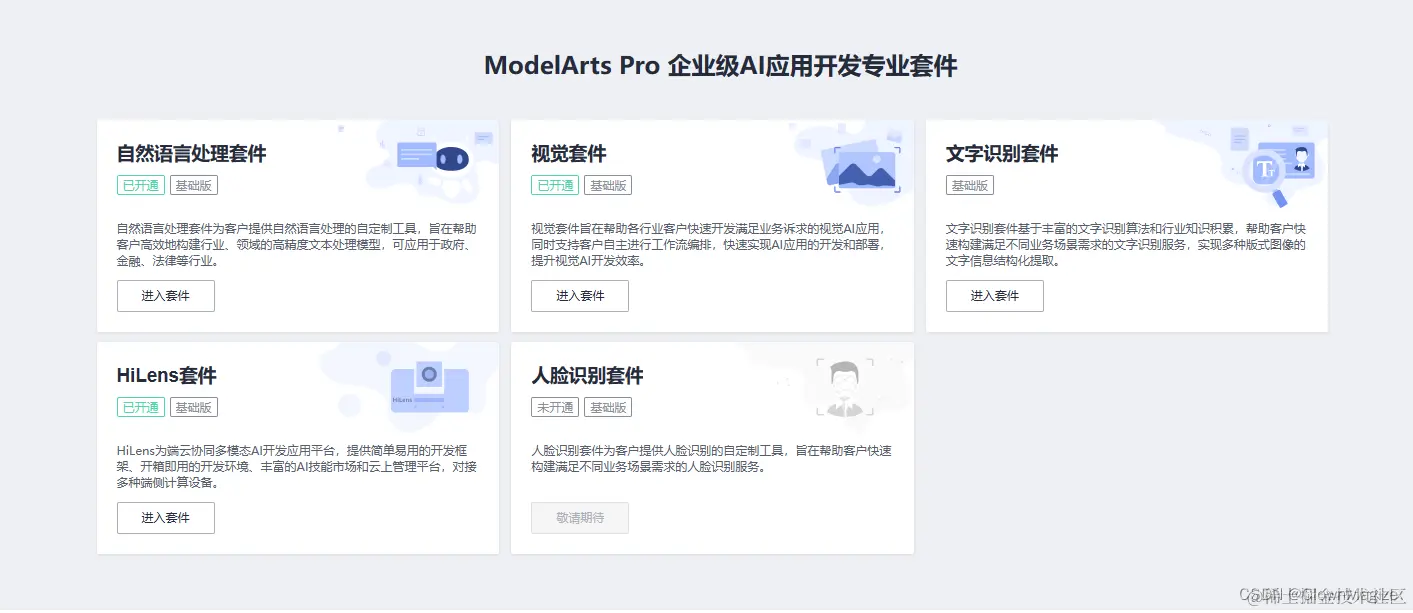Screen dimensions: 1413x613
Task: Click the 已开通 badge on 自然语言处理套件
Action: [140, 184]
